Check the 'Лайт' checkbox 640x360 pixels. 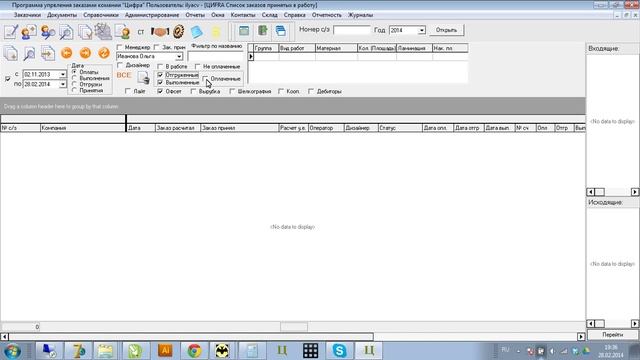coord(128,91)
